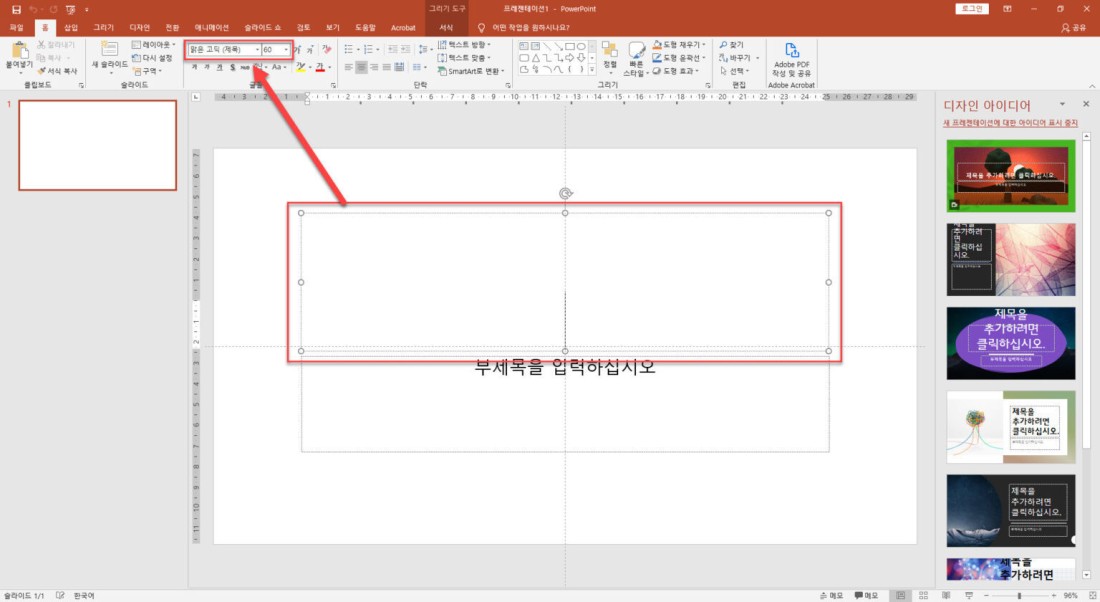The width and height of the screenshot is (1100, 602).
Task: Close the Design Ideas pane
Action: [1086, 104]
